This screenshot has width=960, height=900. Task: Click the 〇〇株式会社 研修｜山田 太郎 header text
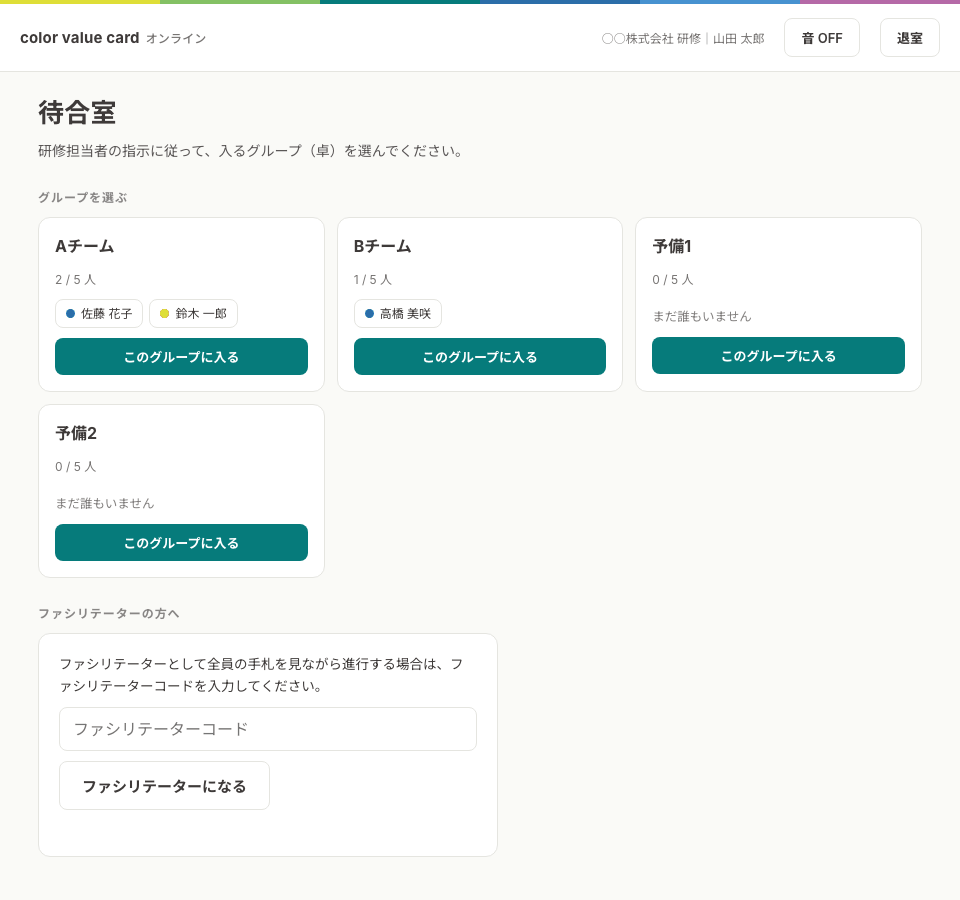(683, 39)
